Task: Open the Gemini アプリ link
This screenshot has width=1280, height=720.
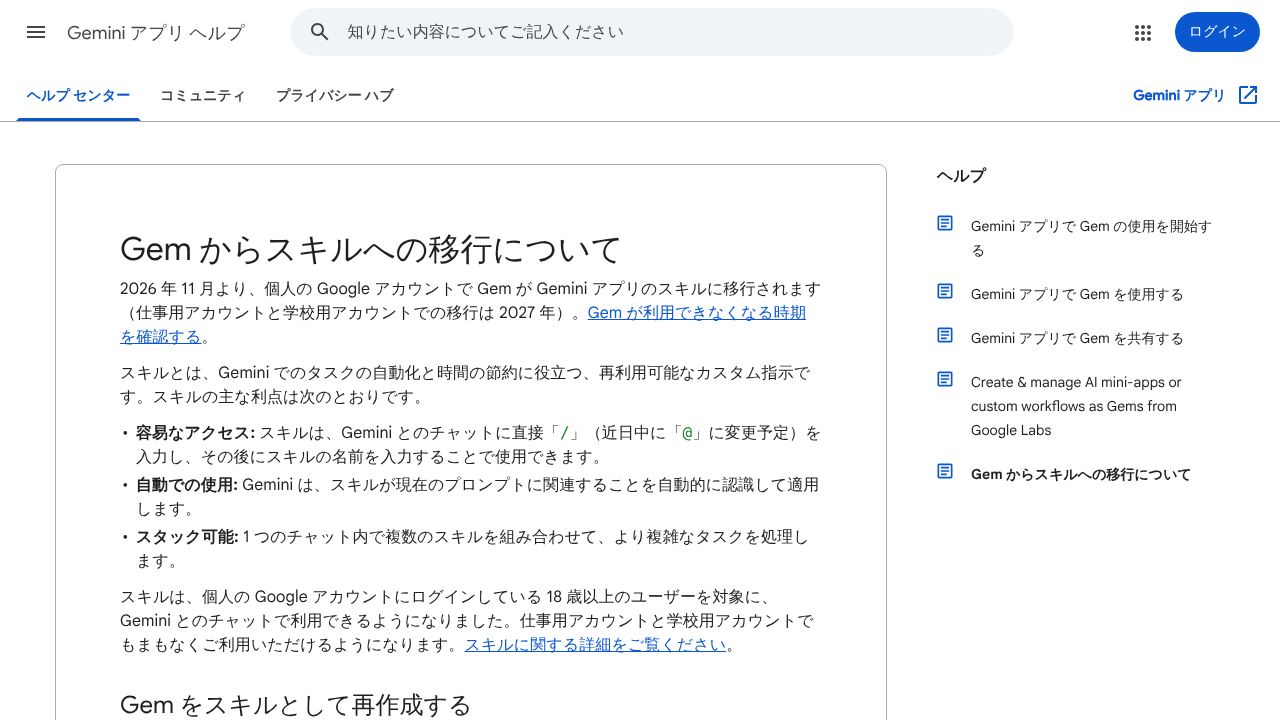Action: coord(1179,95)
